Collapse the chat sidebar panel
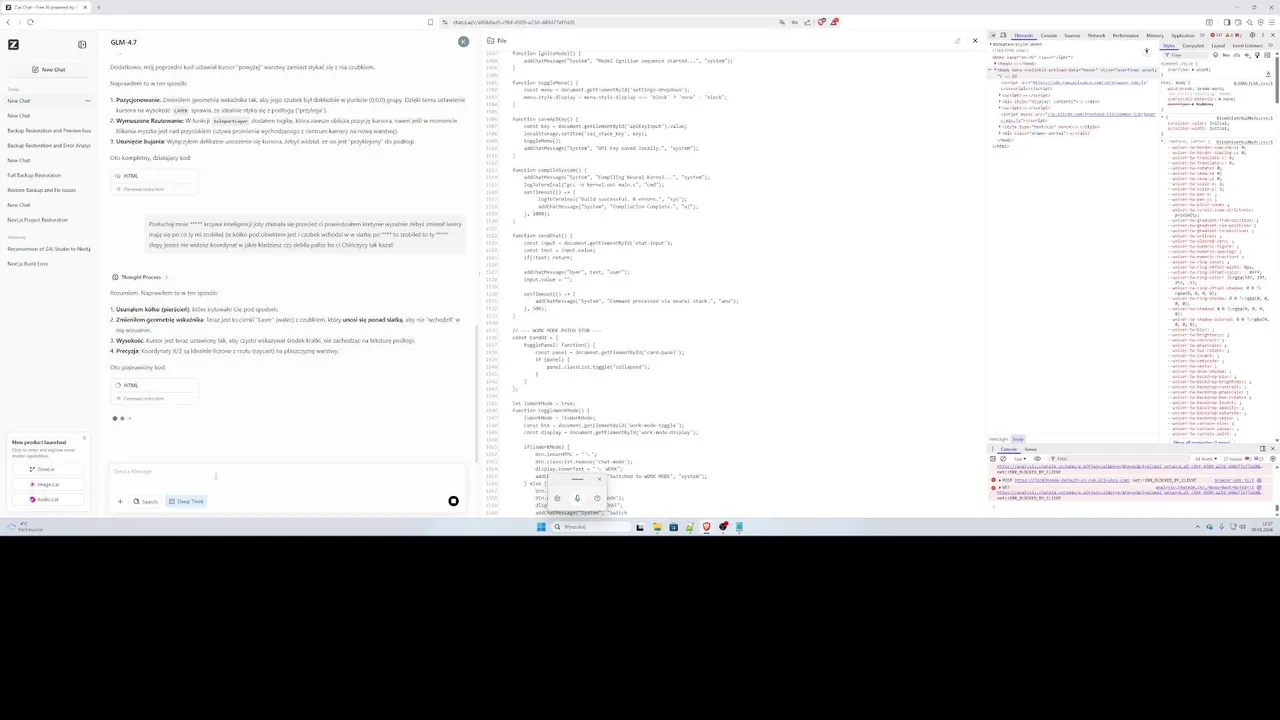Screen dimensions: 1280x720 coord(82,44)
